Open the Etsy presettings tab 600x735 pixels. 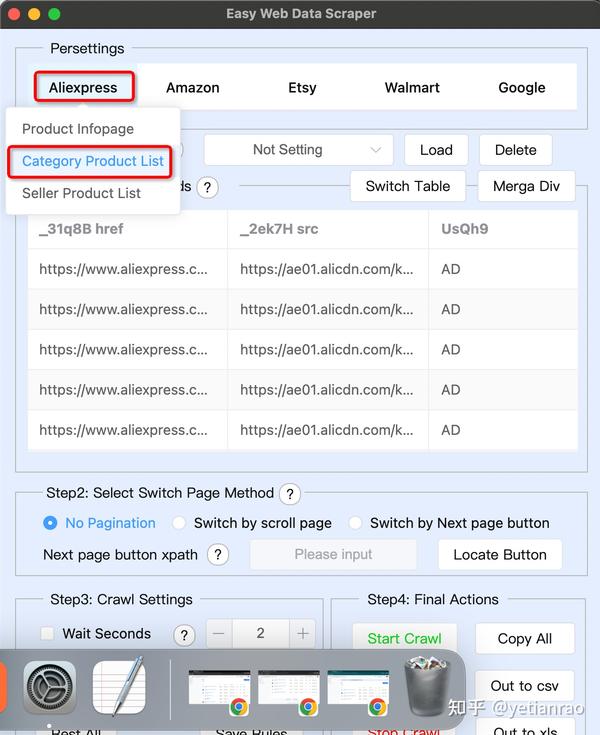coord(302,88)
